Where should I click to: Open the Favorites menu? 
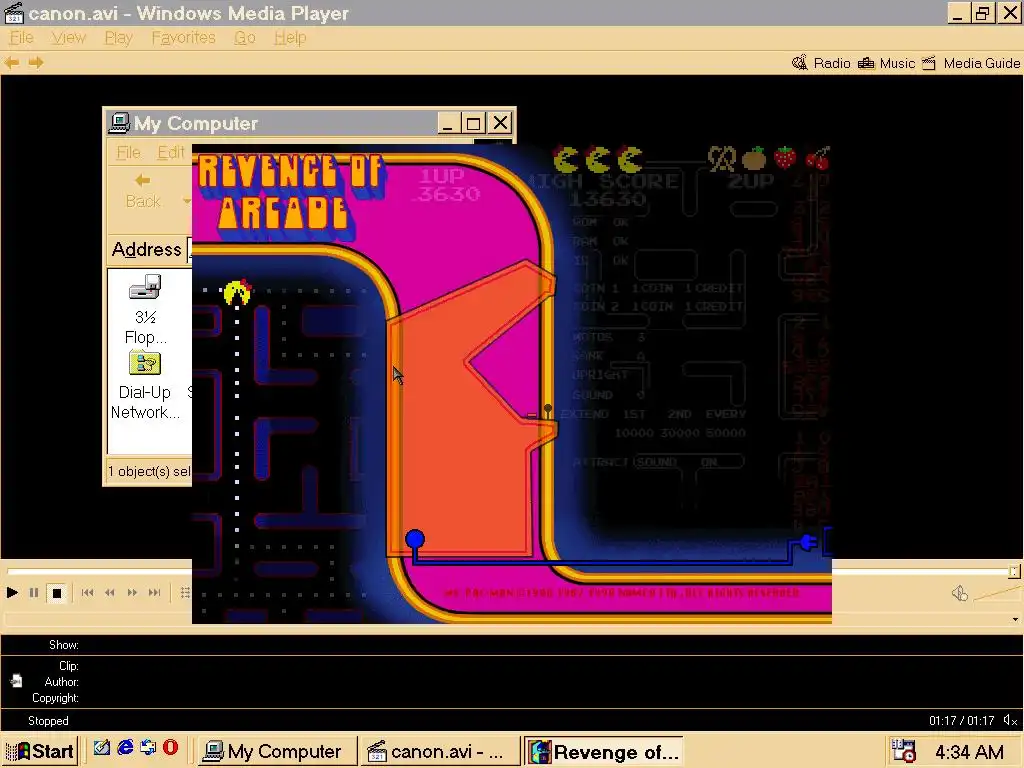(184, 38)
